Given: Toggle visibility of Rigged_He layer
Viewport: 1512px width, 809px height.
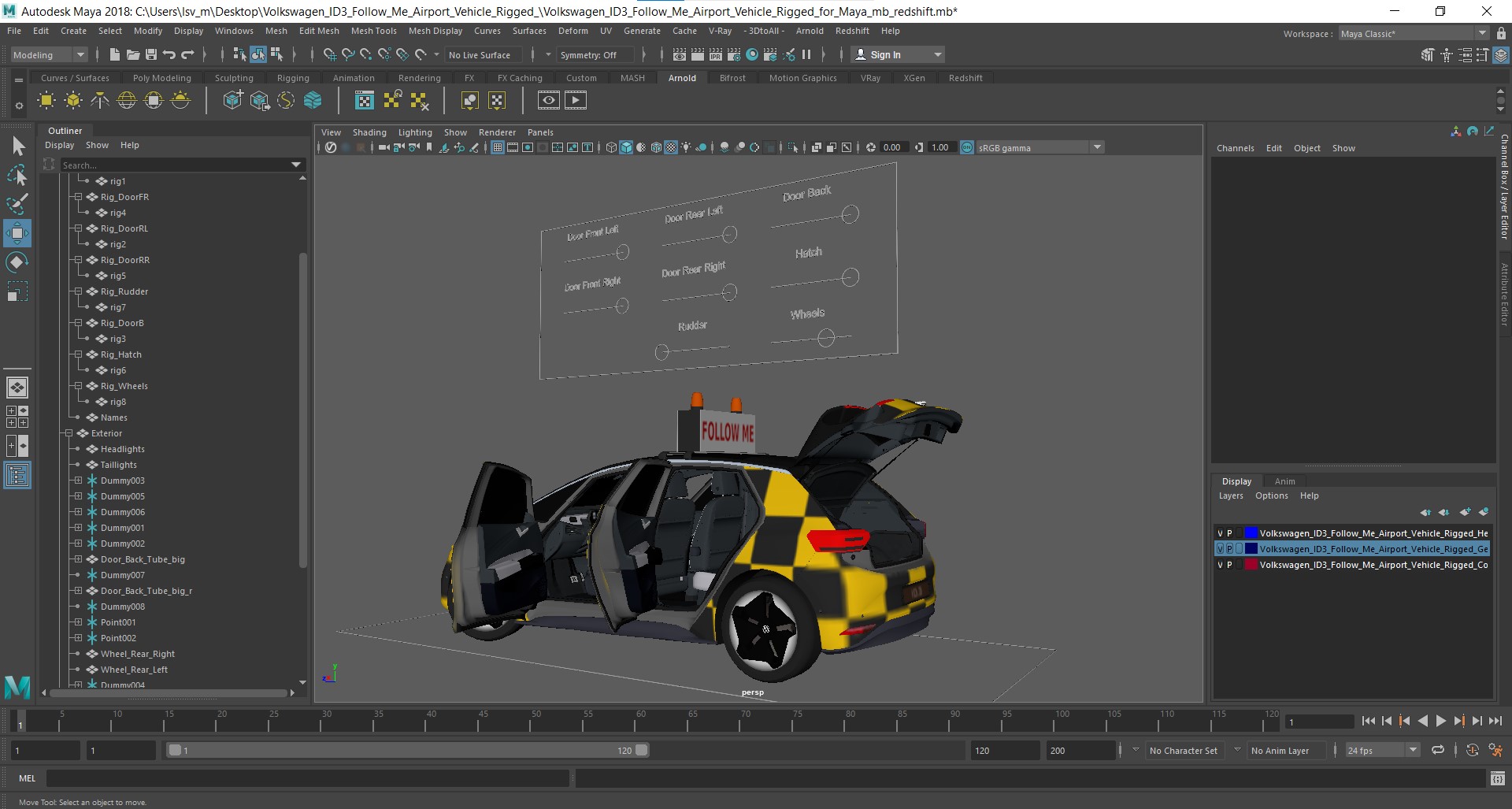Looking at the screenshot, I should [x=1220, y=533].
